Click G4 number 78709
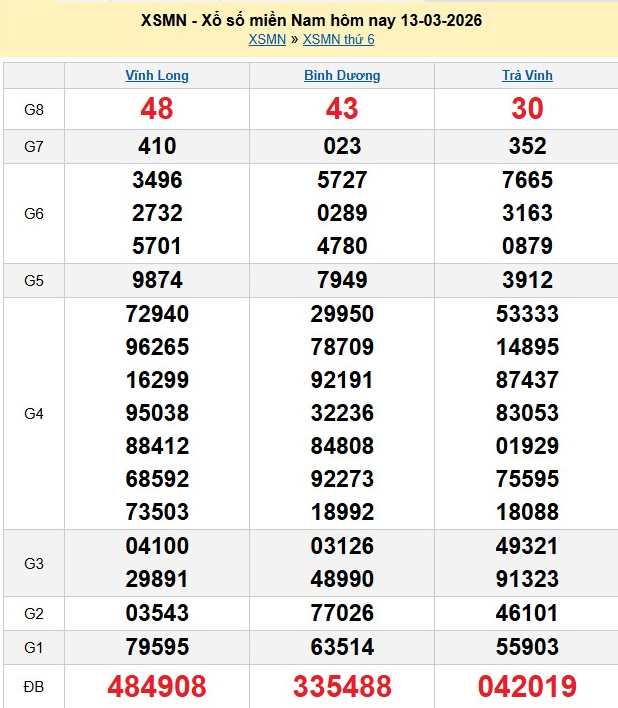The height and width of the screenshot is (708, 618). pyautogui.click(x=342, y=347)
